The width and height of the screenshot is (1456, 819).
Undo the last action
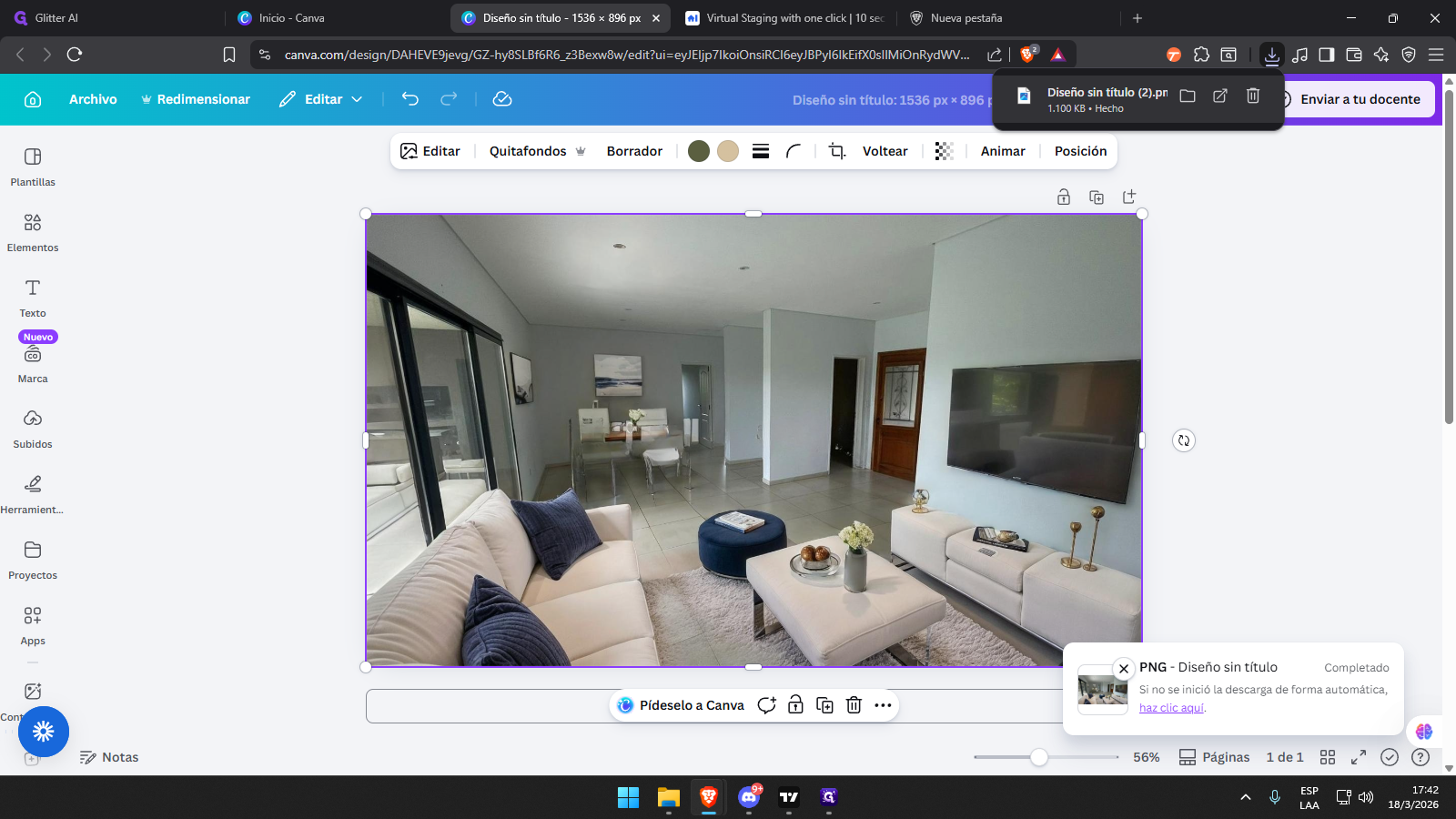pos(410,99)
